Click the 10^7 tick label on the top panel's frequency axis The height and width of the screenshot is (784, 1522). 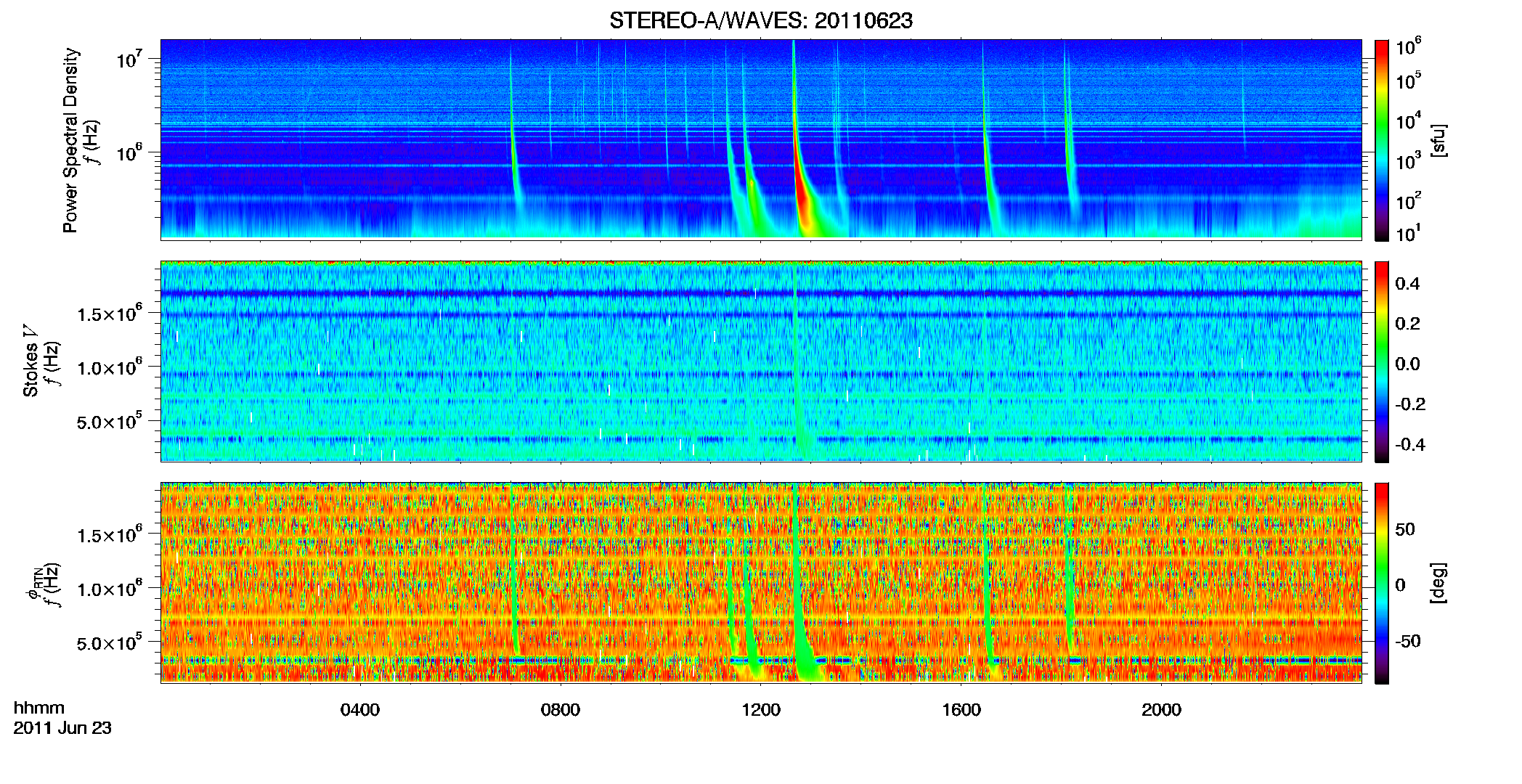pyautogui.click(x=129, y=60)
